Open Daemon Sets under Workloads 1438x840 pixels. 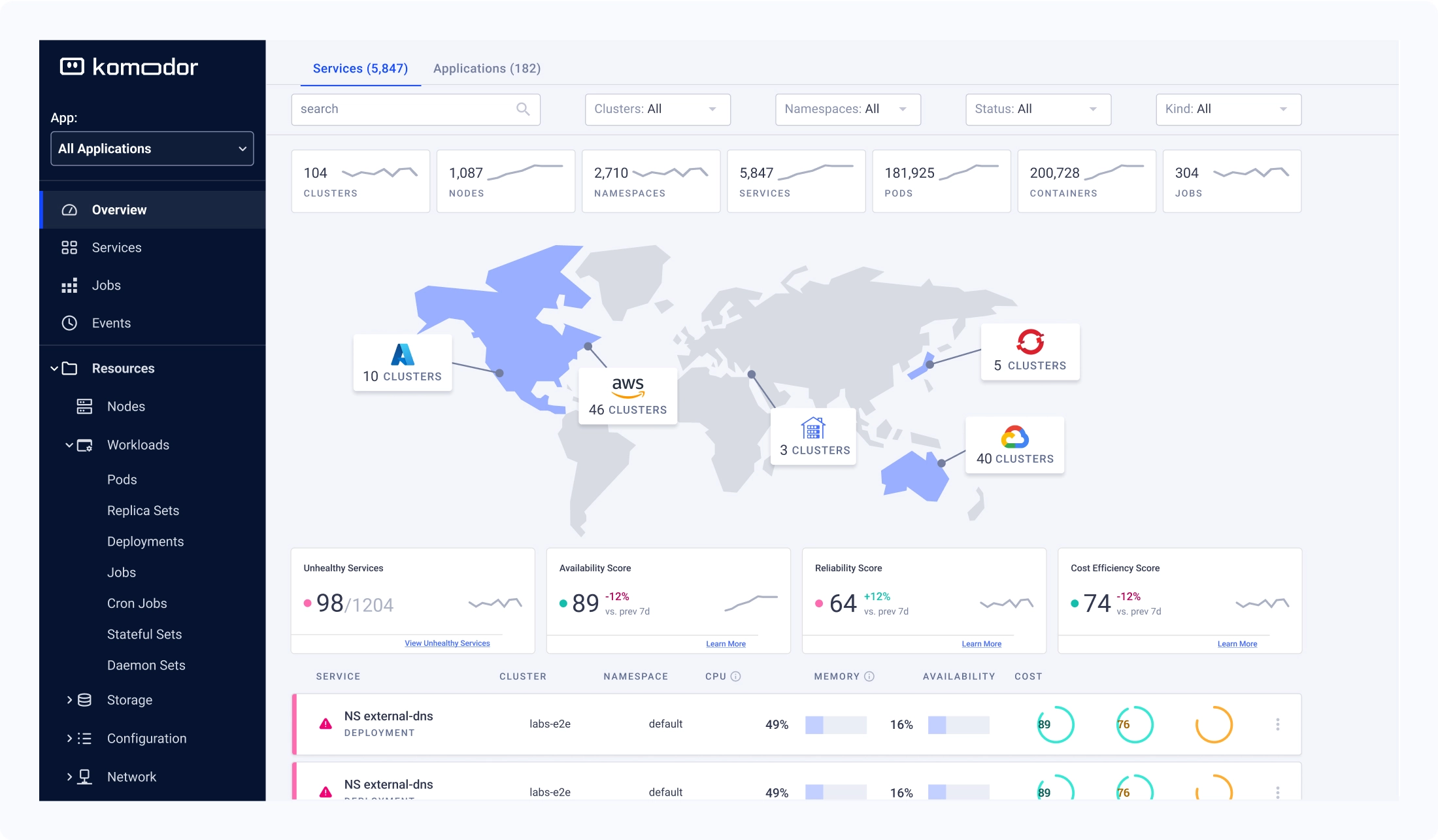click(x=146, y=665)
